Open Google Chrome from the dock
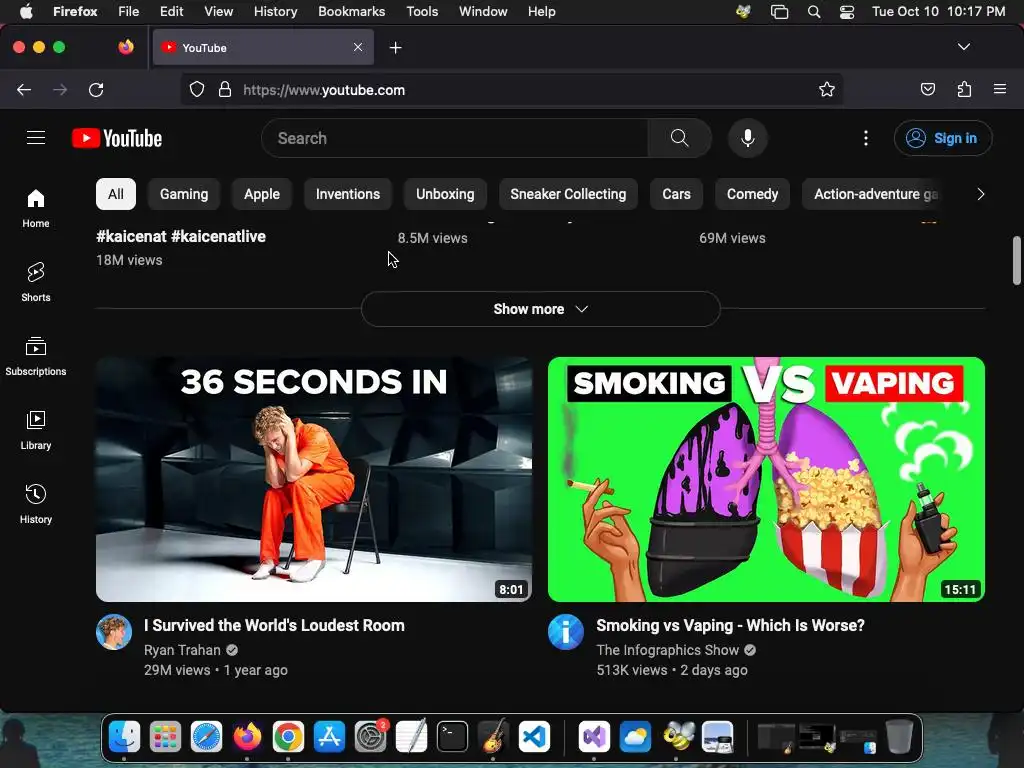 pos(288,737)
